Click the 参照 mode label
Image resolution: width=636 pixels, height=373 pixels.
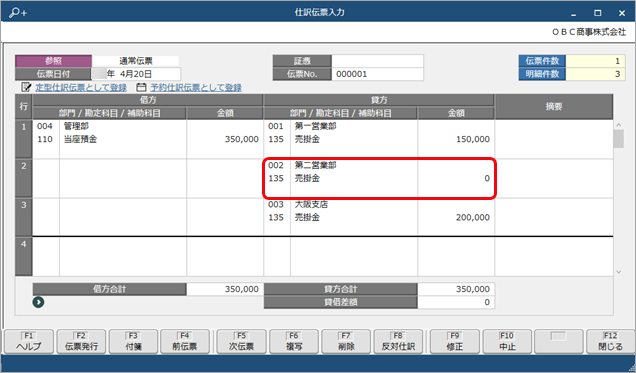coord(53,61)
